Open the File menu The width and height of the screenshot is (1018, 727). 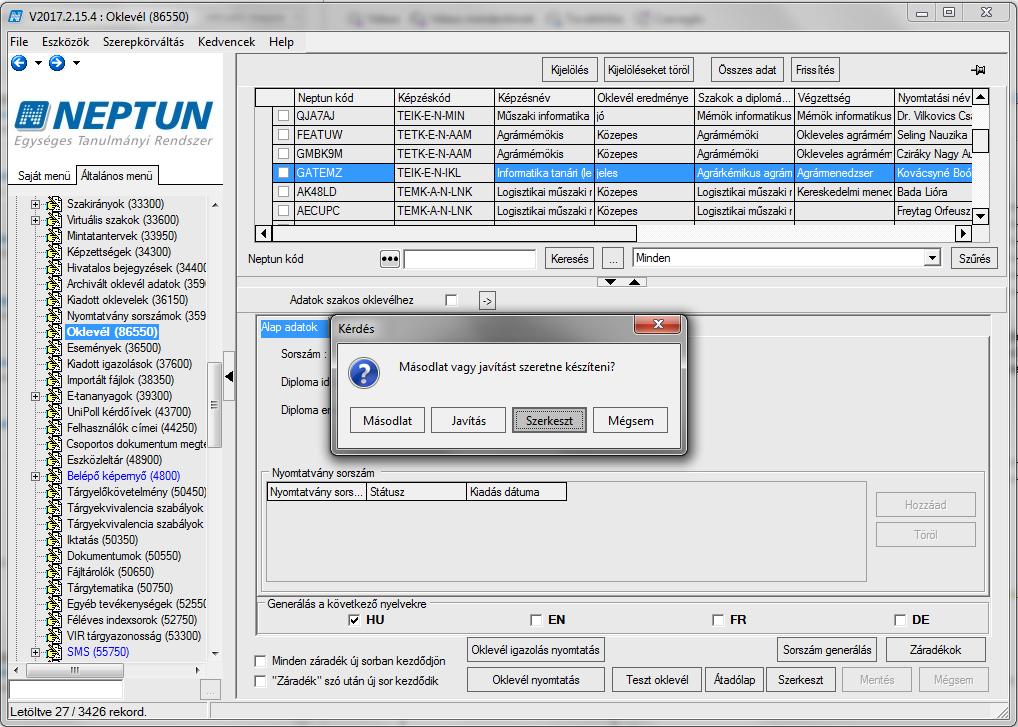[19, 42]
